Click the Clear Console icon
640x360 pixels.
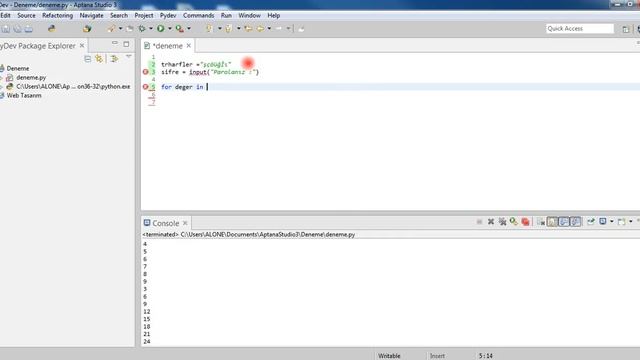click(541, 222)
